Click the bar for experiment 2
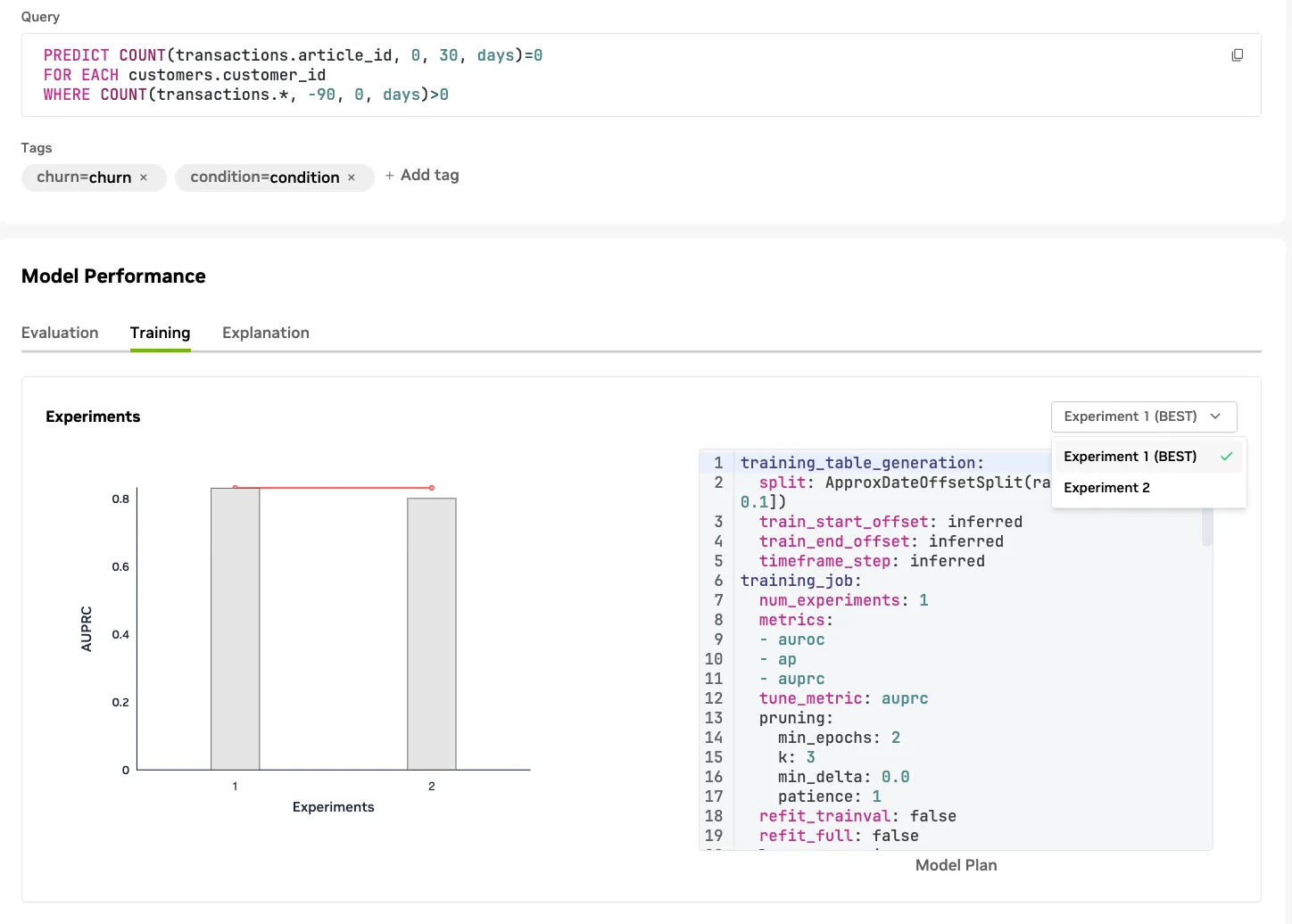This screenshot has width=1292, height=924. [x=432, y=634]
